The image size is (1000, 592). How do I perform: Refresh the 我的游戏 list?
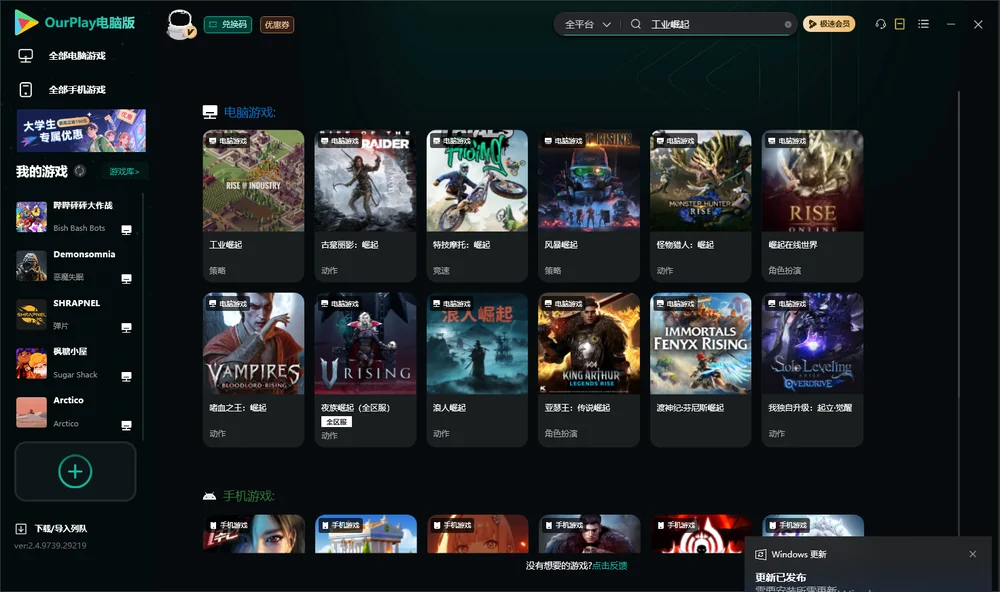click(x=80, y=171)
